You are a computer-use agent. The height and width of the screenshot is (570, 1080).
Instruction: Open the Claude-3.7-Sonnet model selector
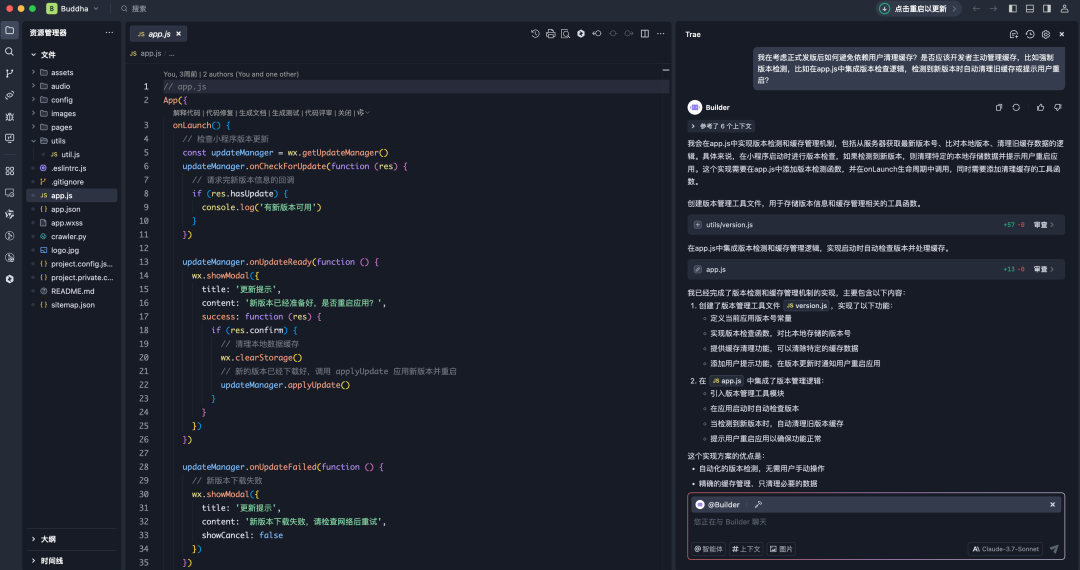point(1005,549)
